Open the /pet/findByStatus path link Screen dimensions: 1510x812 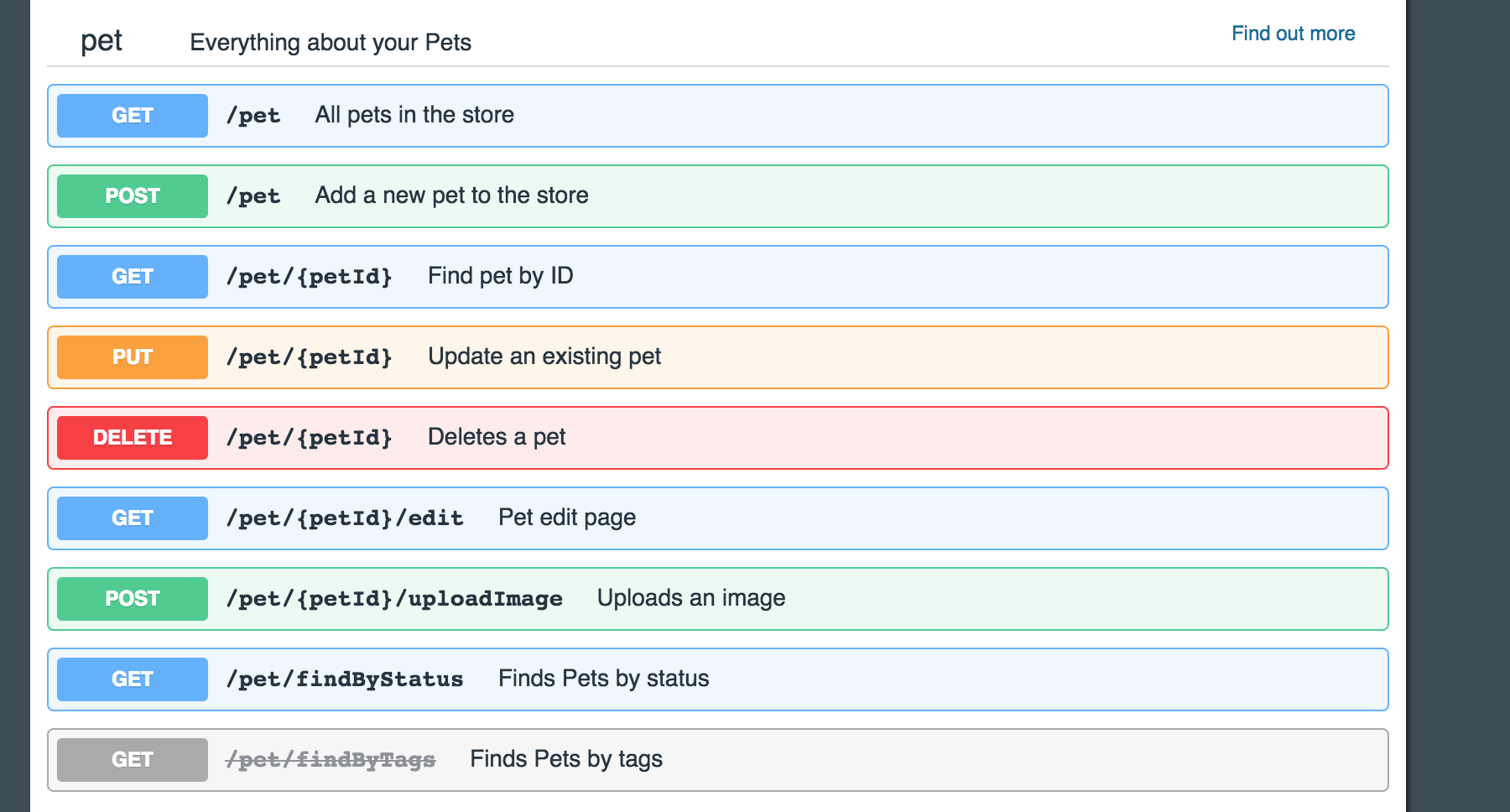(345, 679)
